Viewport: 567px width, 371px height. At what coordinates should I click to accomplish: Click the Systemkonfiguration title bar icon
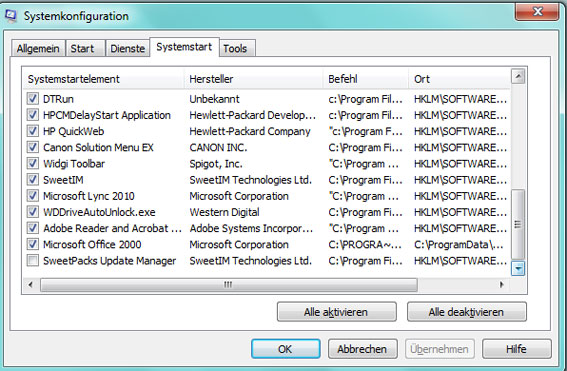[10, 16]
